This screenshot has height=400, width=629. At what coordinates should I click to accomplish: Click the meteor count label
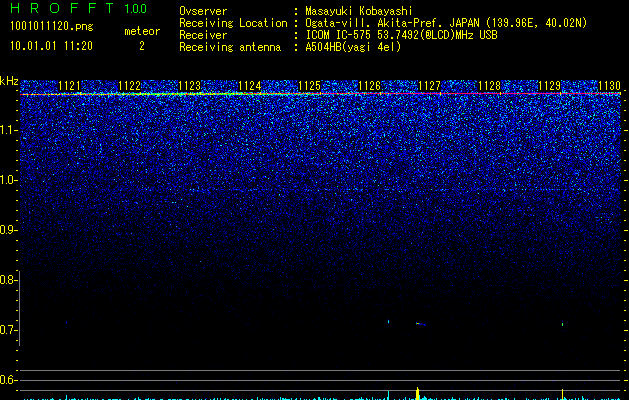[x=142, y=31]
